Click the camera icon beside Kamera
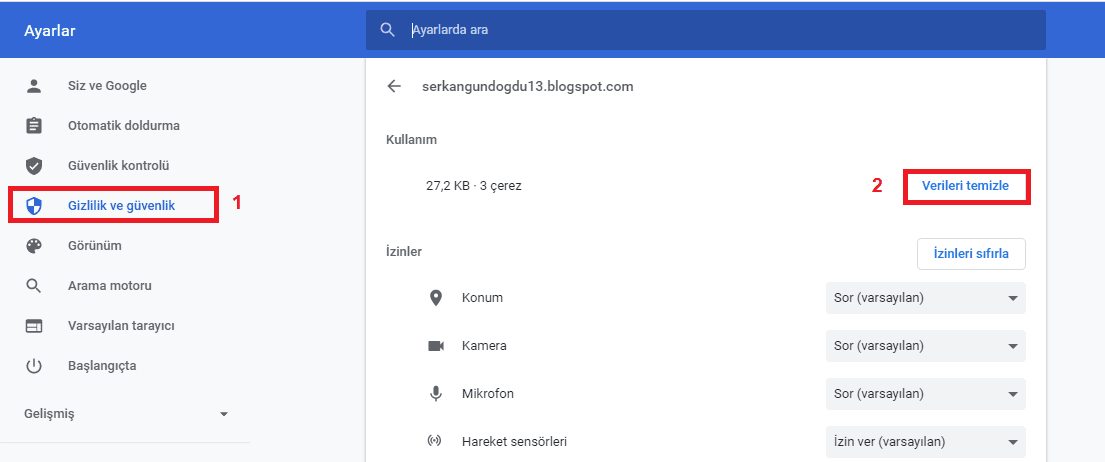This screenshot has height=462, width=1105. click(436, 346)
